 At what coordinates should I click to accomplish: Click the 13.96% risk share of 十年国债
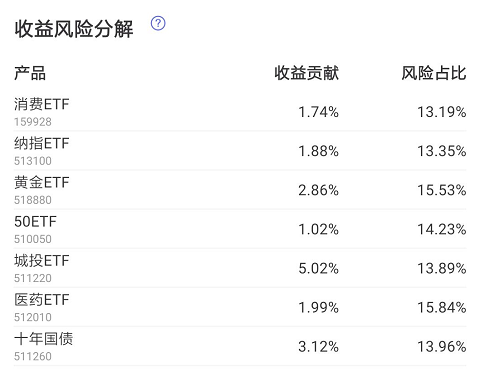click(442, 347)
